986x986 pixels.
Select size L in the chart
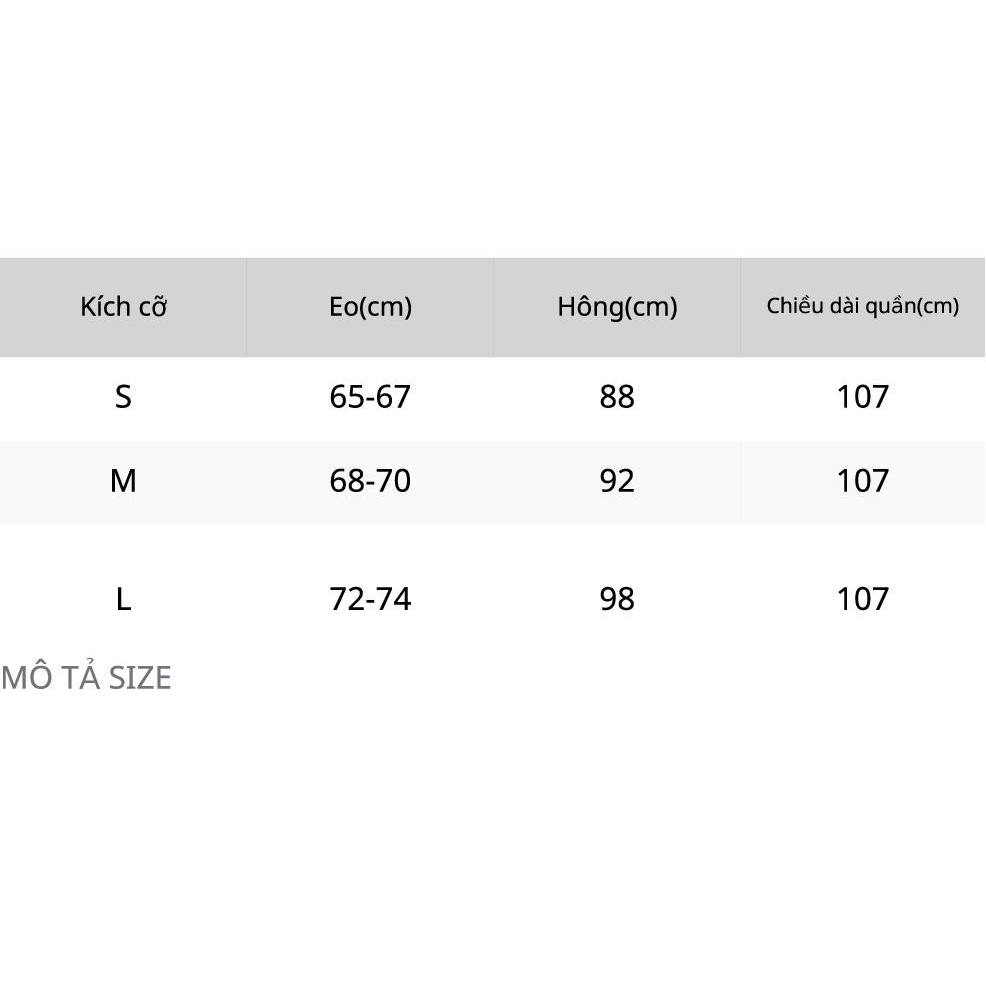tap(123, 599)
